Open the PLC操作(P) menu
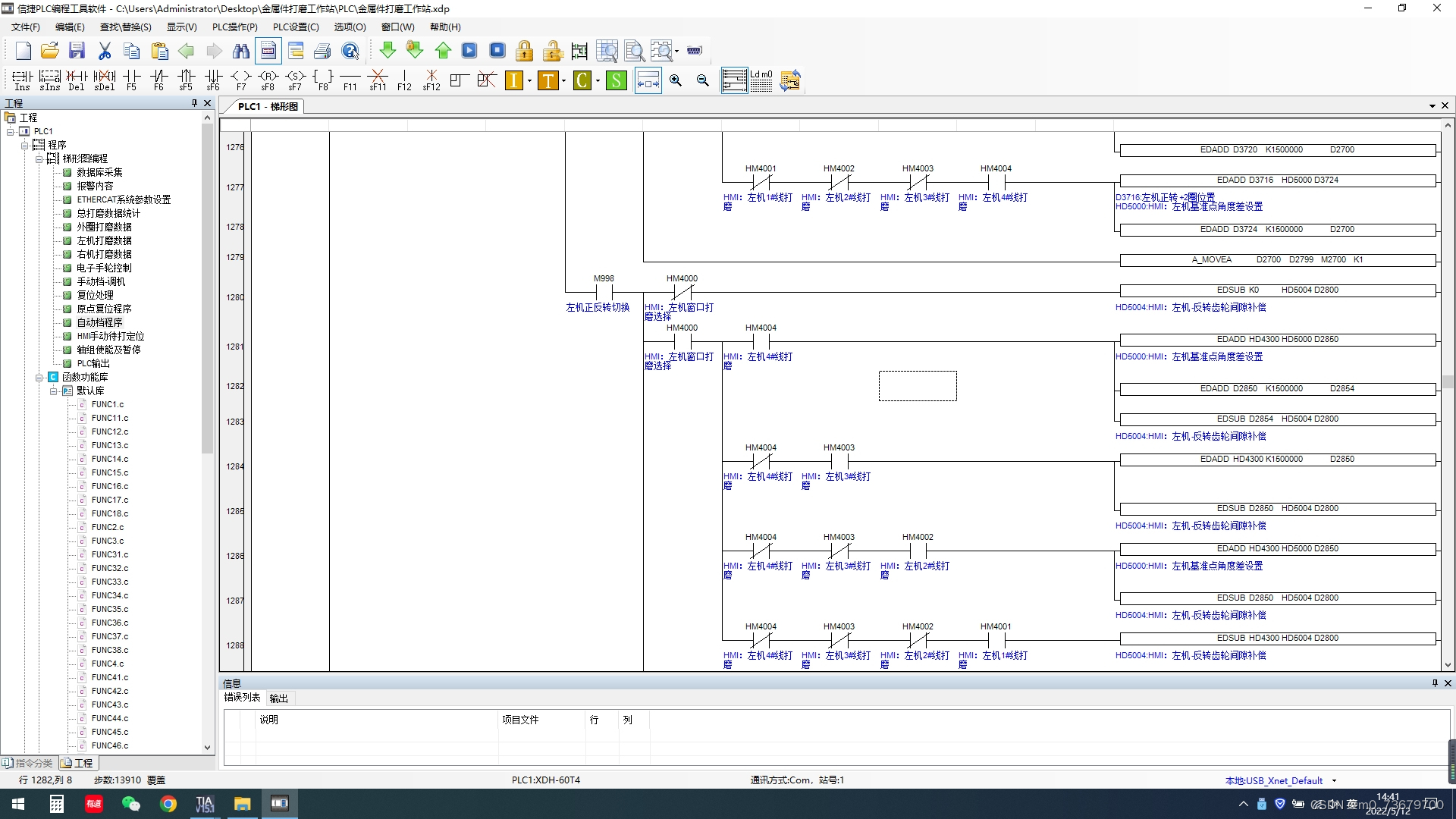The height and width of the screenshot is (819, 1456). pos(234,27)
